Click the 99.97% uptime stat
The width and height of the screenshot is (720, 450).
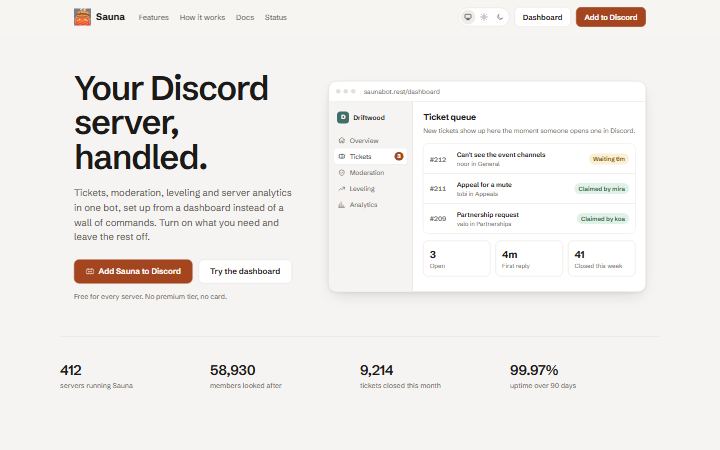pos(543,377)
